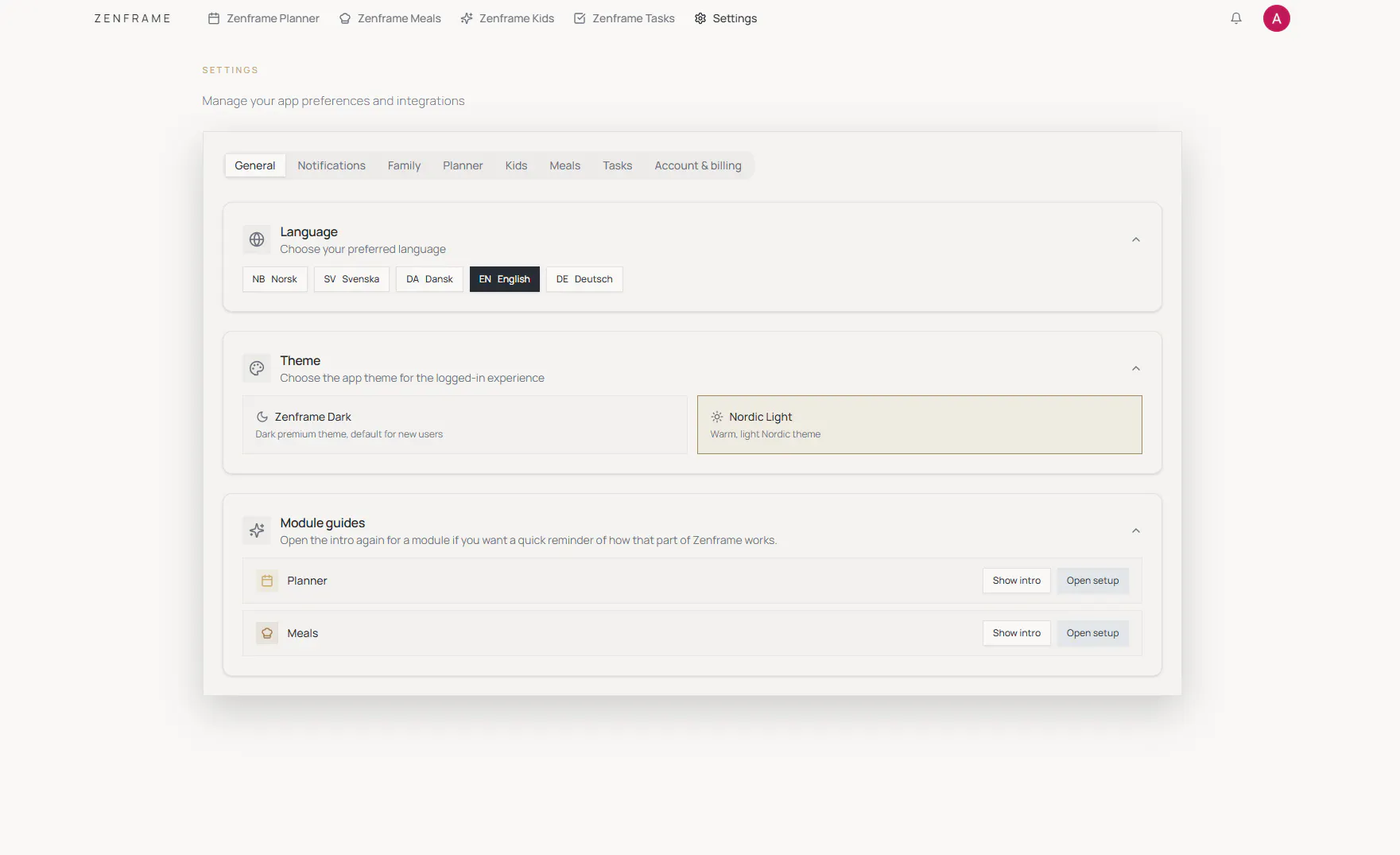Switch to the Tasks settings tab
This screenshot has width=1400, height=855.
617,165
